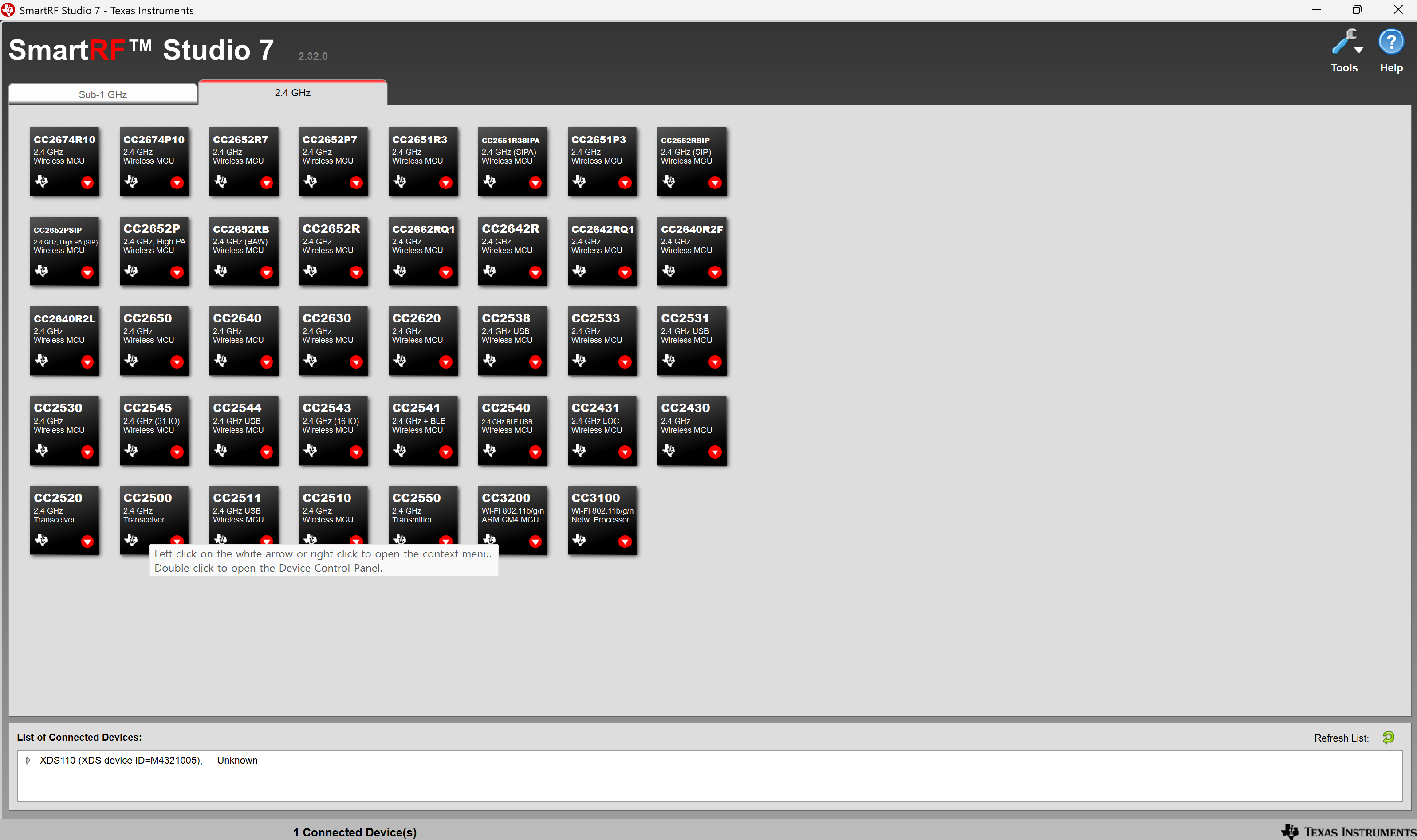Open red arrow dropdown on CC2652R7
Image resolution: width=1417 pixels, height=840 pixels.
pyautogui.click(x=267, y=182)
